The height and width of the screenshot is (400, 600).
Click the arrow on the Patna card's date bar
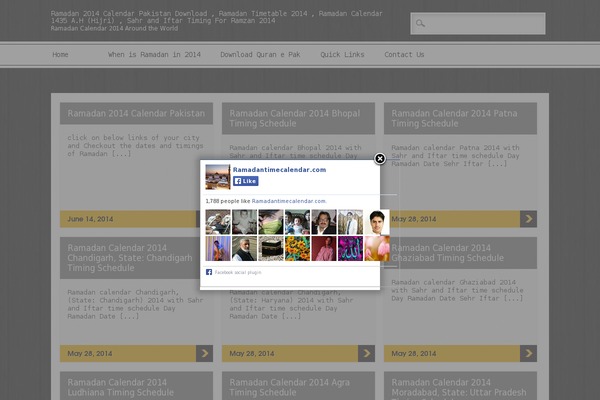tap(528, 219)
